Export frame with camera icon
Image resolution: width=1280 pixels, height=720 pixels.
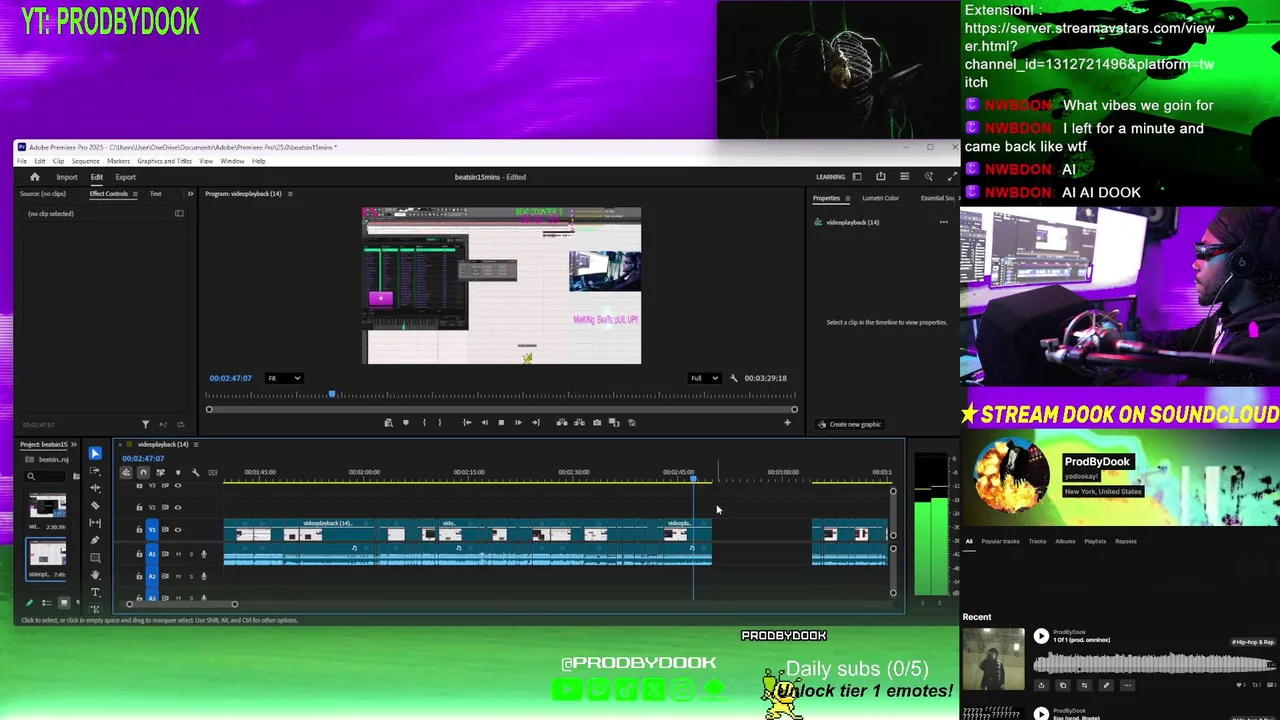coord(597,423)
